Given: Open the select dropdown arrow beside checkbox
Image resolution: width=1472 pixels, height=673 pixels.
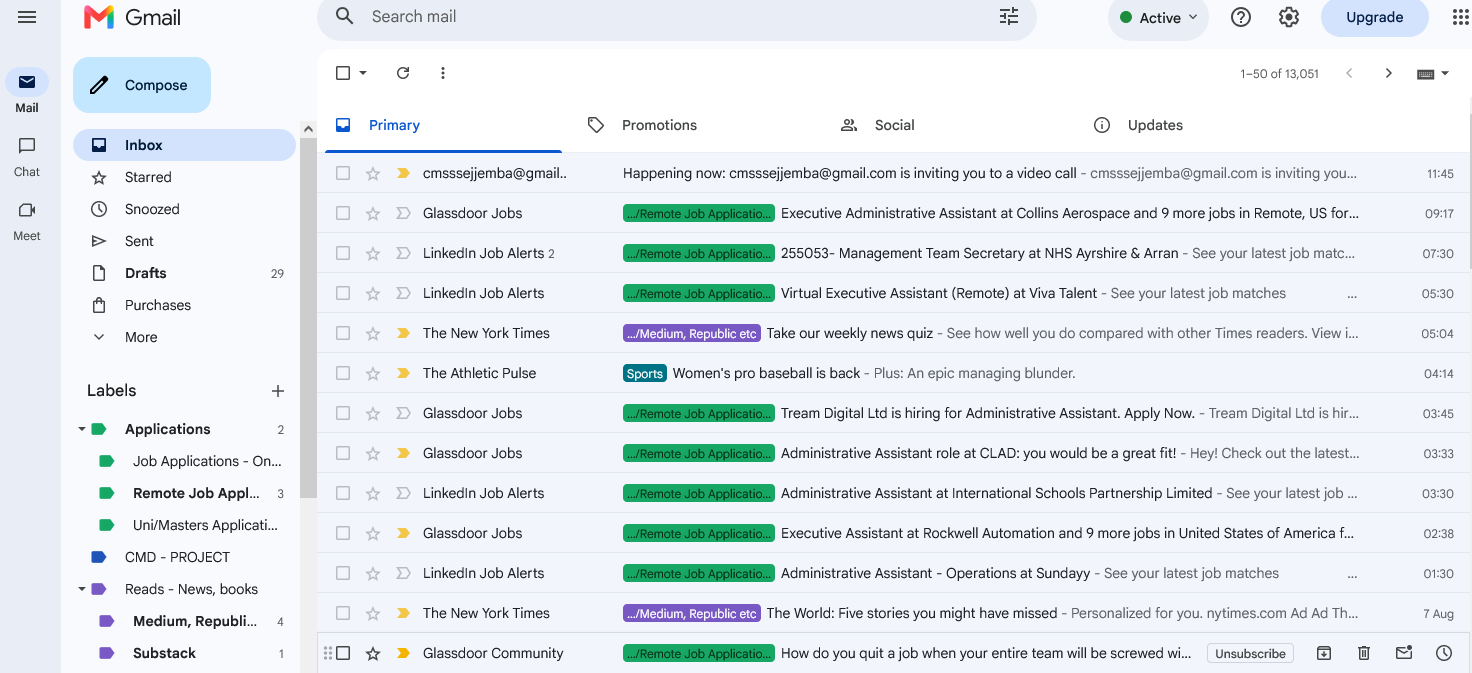Looking at the screenshot, I should pyautogui.click(x=363, y=73).
